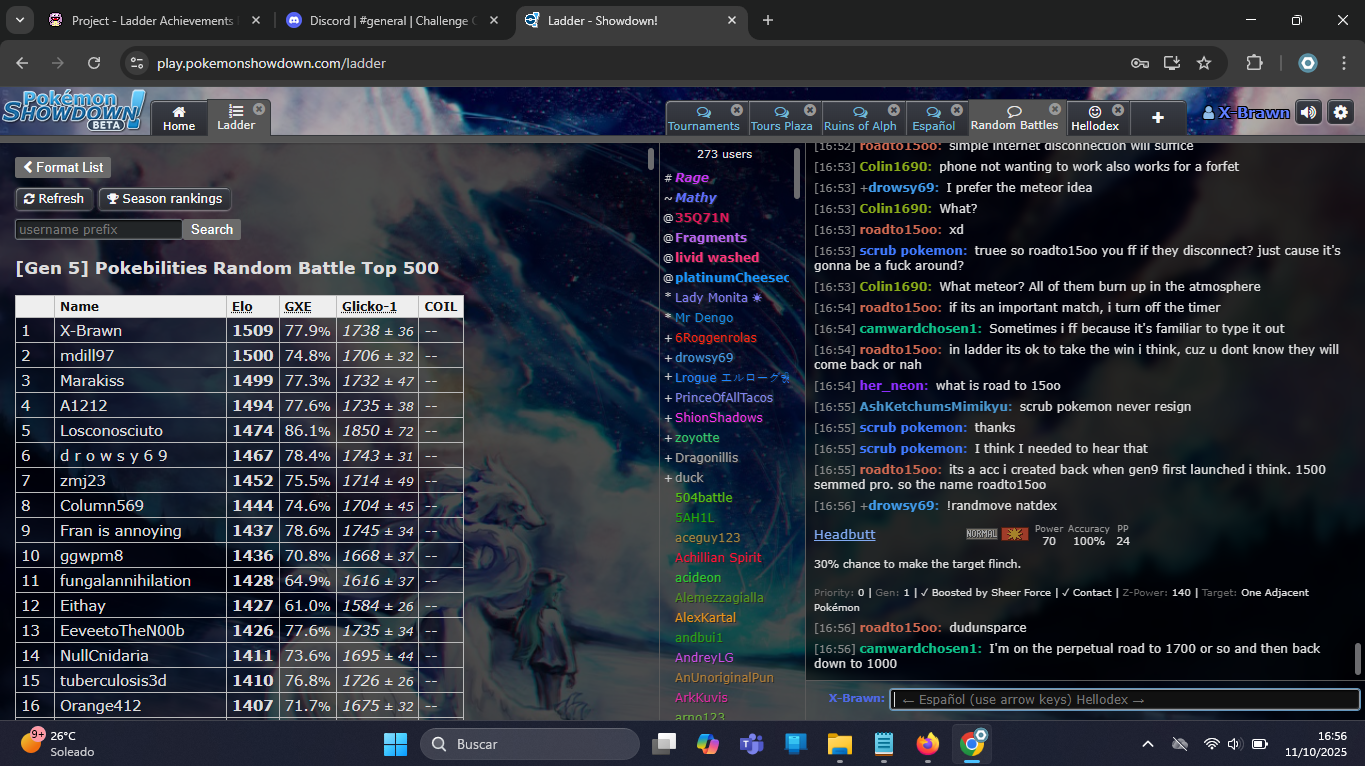
Task: Close the Tournaments room tab
Action: (737, 110)
